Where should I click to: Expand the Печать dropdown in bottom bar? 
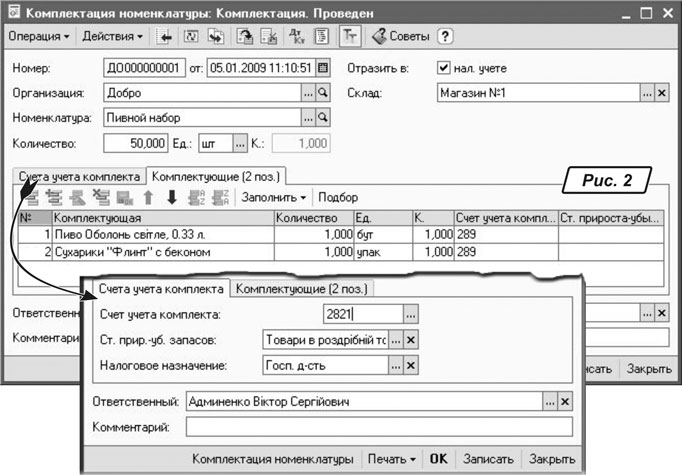(x=390, y=459)
